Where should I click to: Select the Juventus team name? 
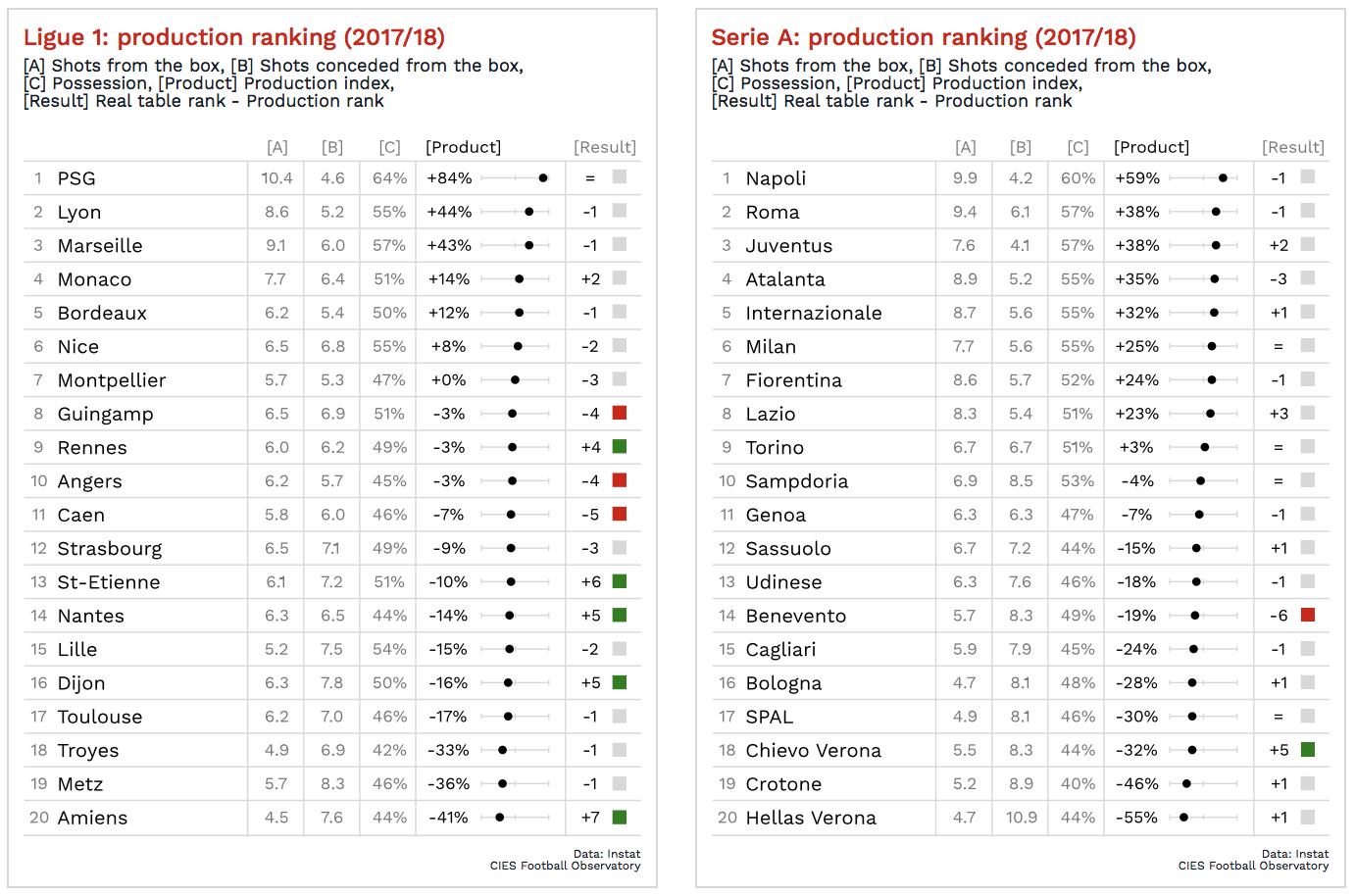point(789,246)
